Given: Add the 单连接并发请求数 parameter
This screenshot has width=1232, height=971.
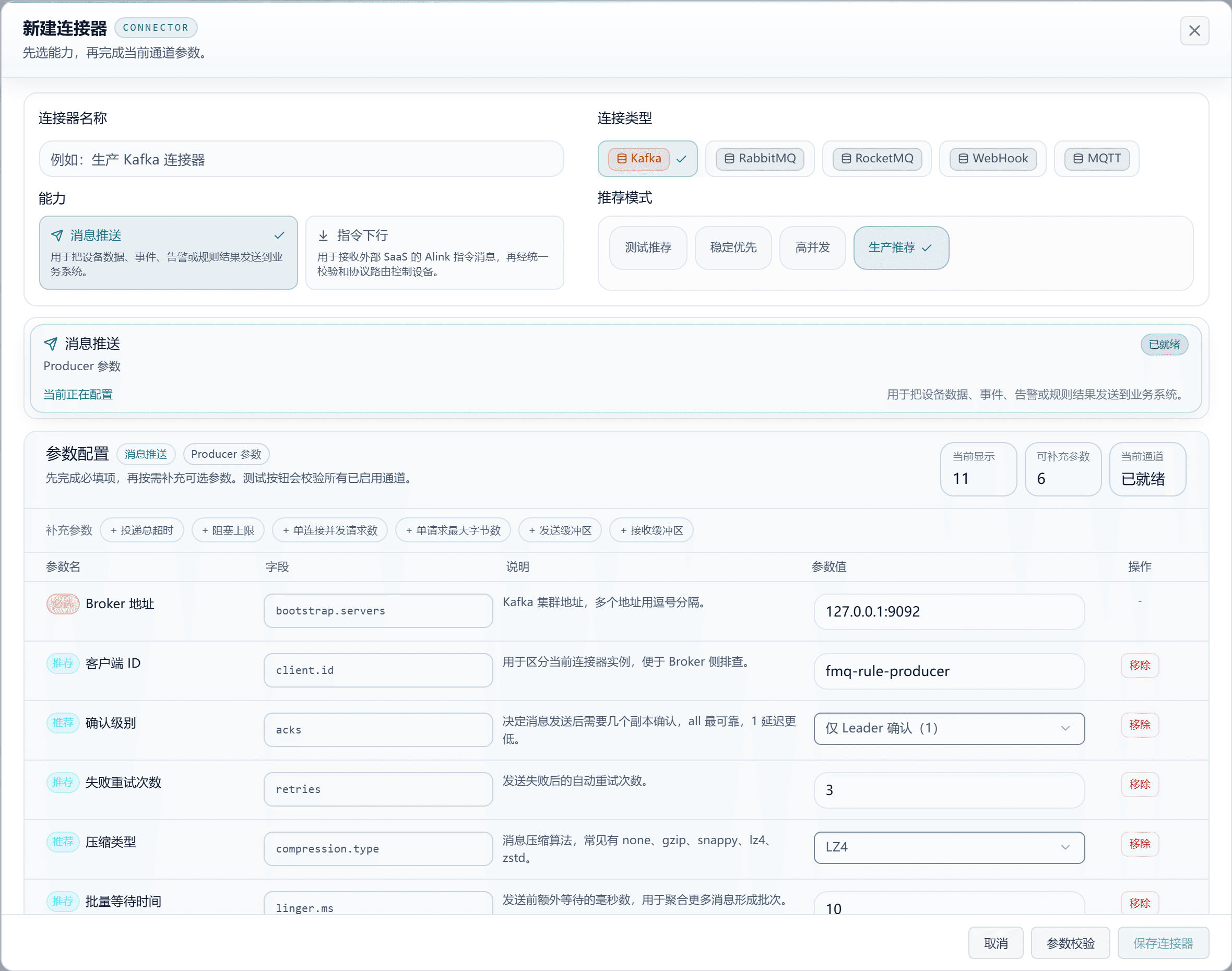Looking at the screenshot, I should click(x=330, y=530).
